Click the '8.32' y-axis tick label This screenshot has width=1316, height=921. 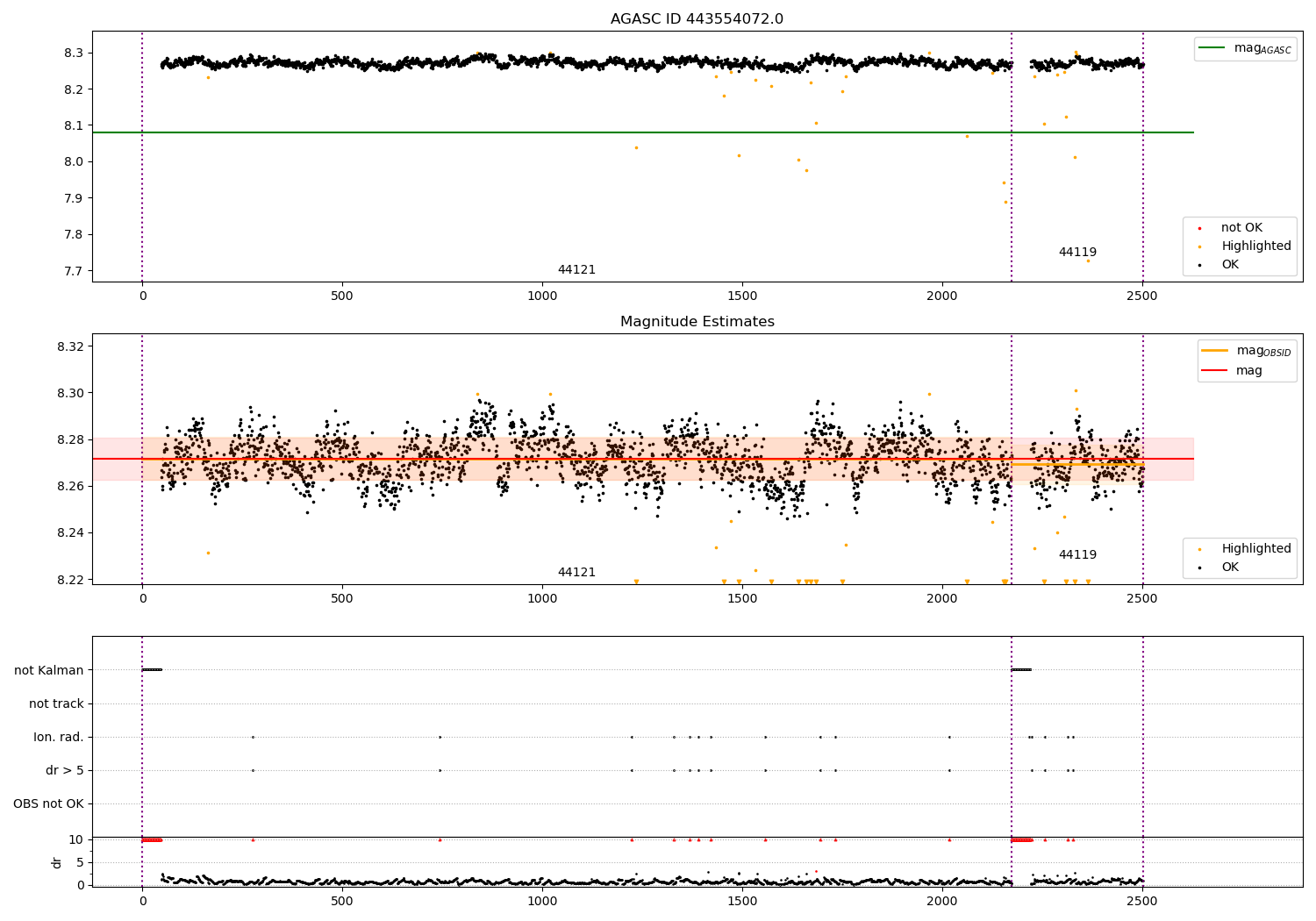coord(72,346)
